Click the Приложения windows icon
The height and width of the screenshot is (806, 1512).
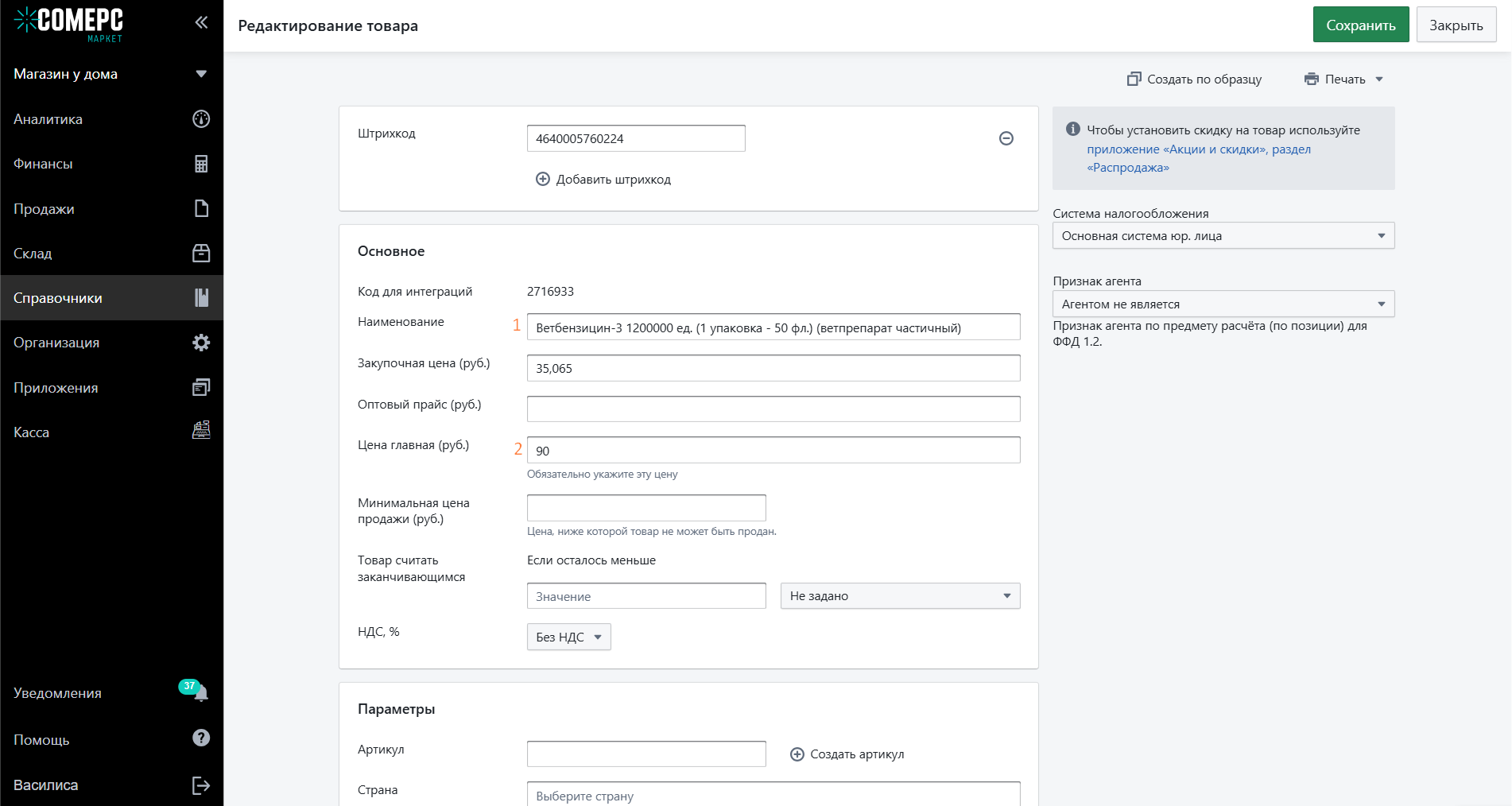point(201,387)
